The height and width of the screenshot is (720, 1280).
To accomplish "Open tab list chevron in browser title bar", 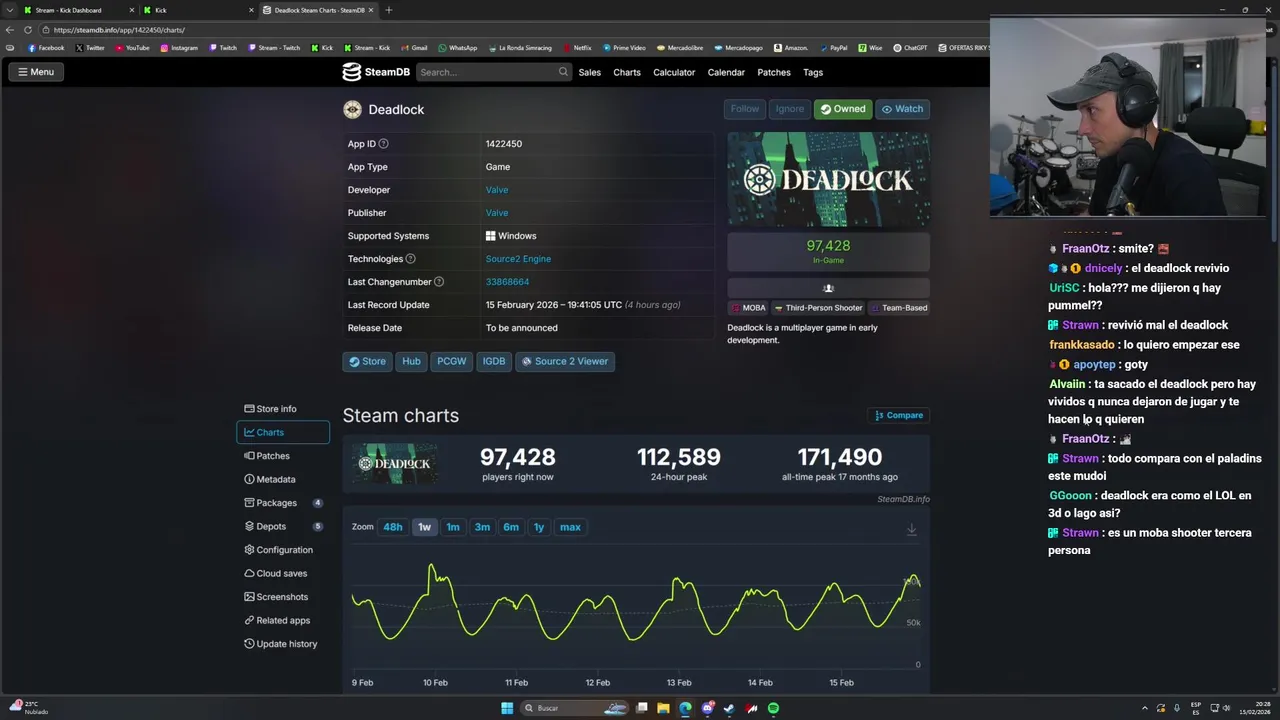I will 10,10.
